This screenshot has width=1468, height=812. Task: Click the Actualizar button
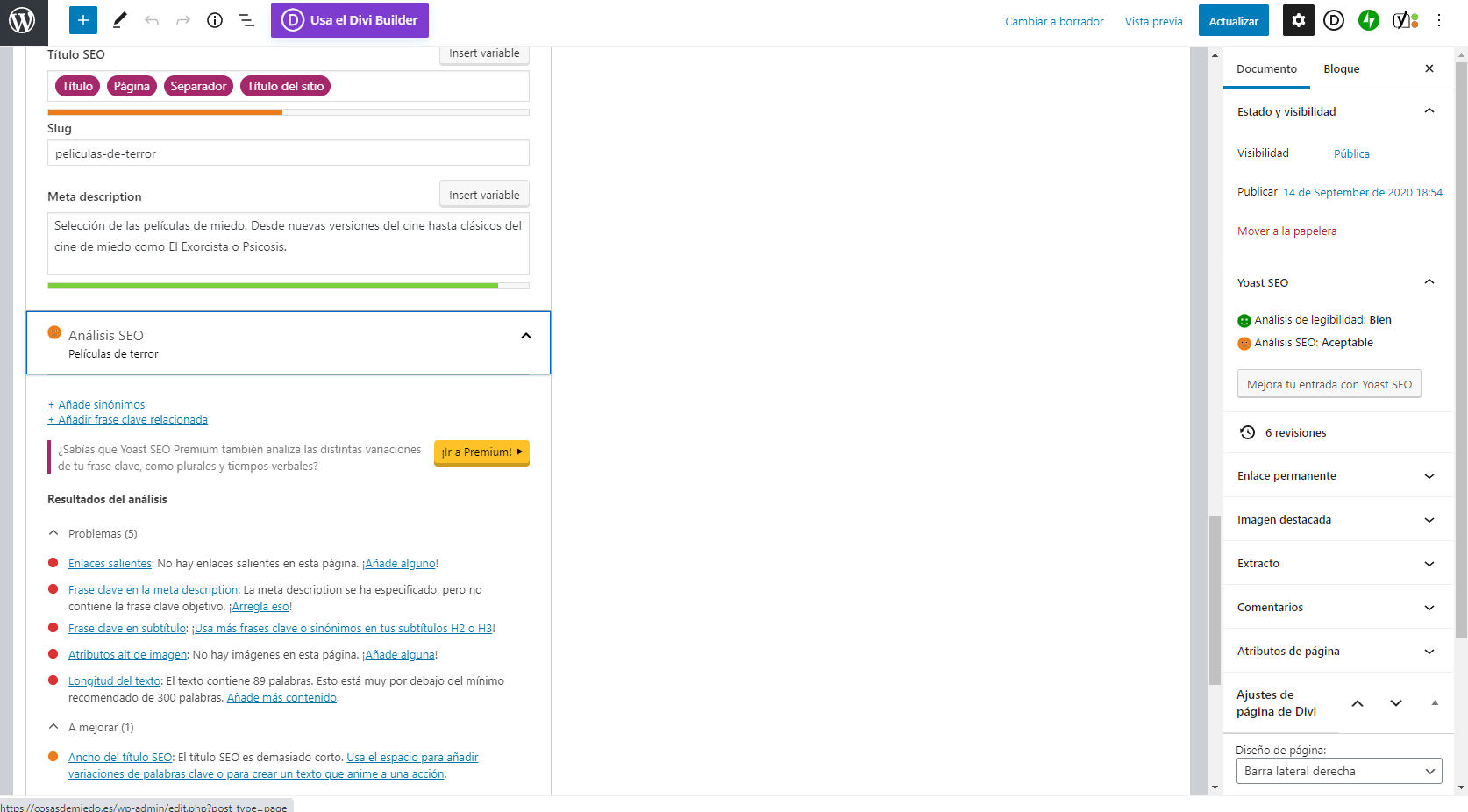(1233, 21)
